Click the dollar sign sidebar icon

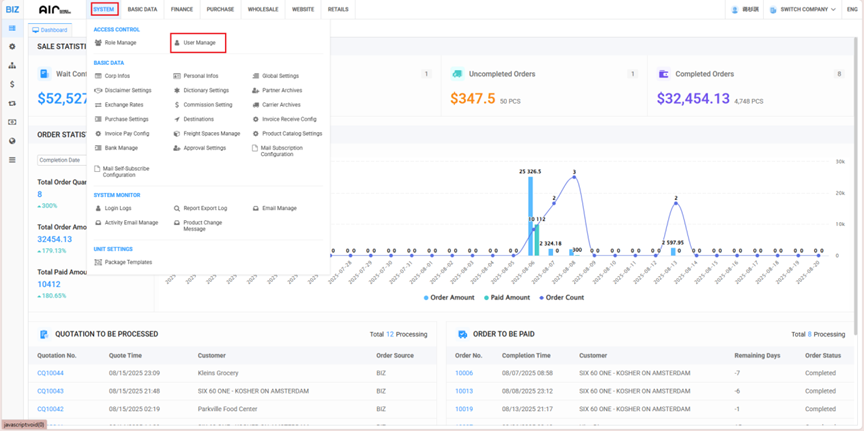point(12,85)
